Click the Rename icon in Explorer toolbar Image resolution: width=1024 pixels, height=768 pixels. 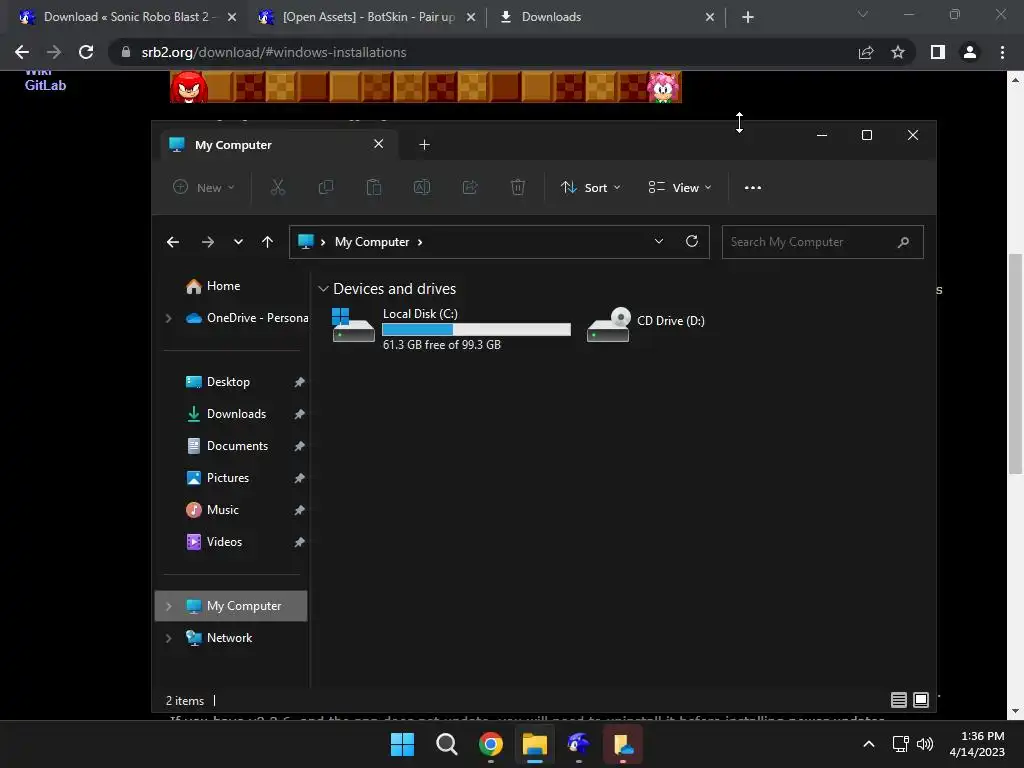click(422, 187)
